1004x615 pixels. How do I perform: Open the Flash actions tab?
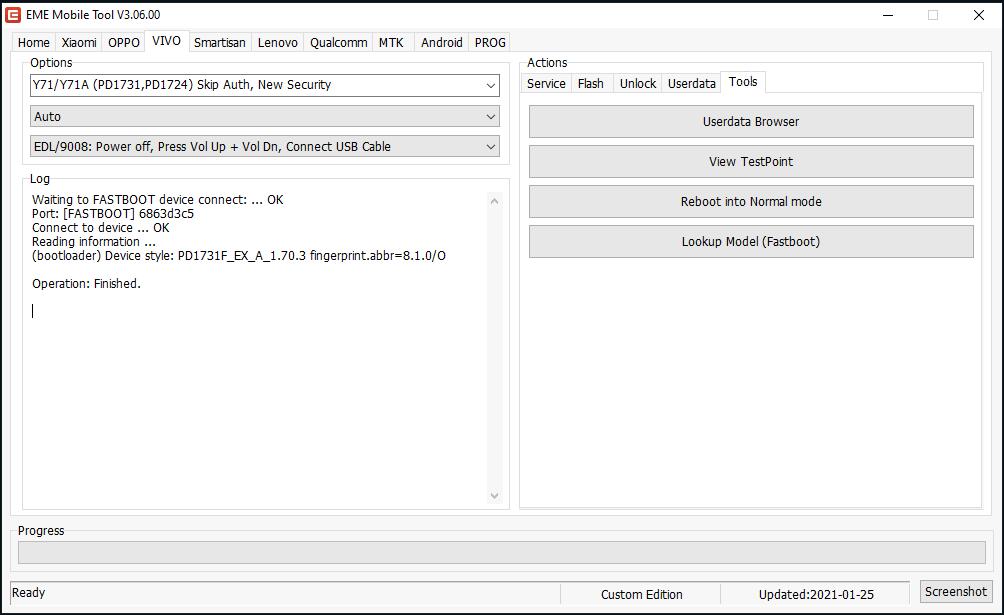pyautogui.click(x=590, y=83)
